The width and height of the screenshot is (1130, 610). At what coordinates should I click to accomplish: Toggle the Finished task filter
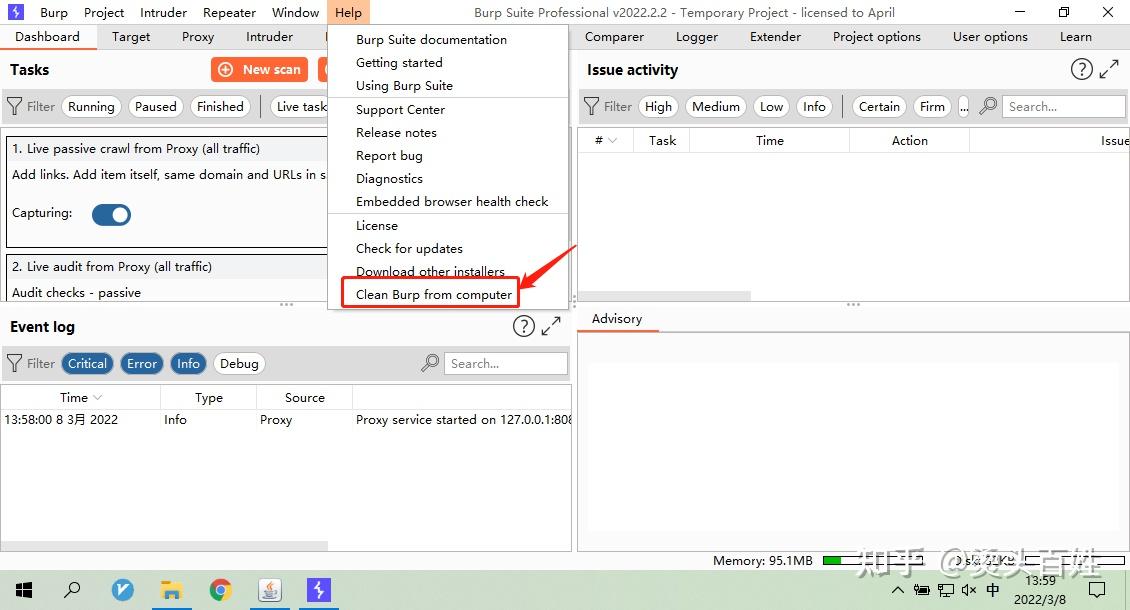(220, 107)
